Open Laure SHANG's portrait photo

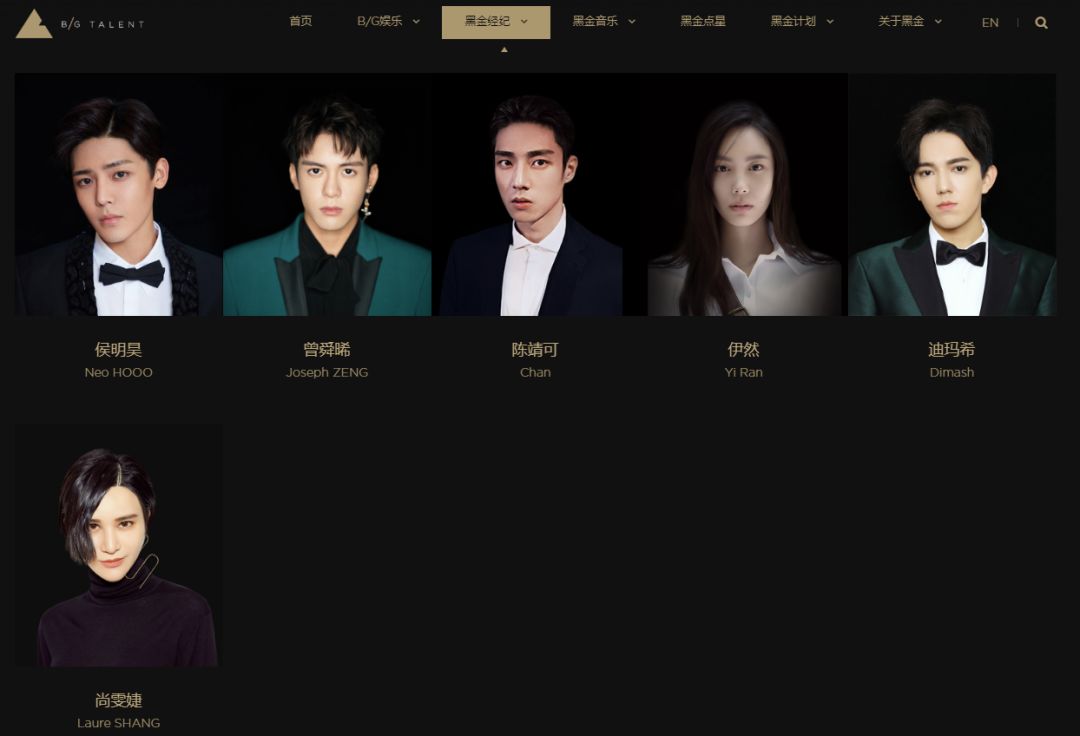click(118, 545)
